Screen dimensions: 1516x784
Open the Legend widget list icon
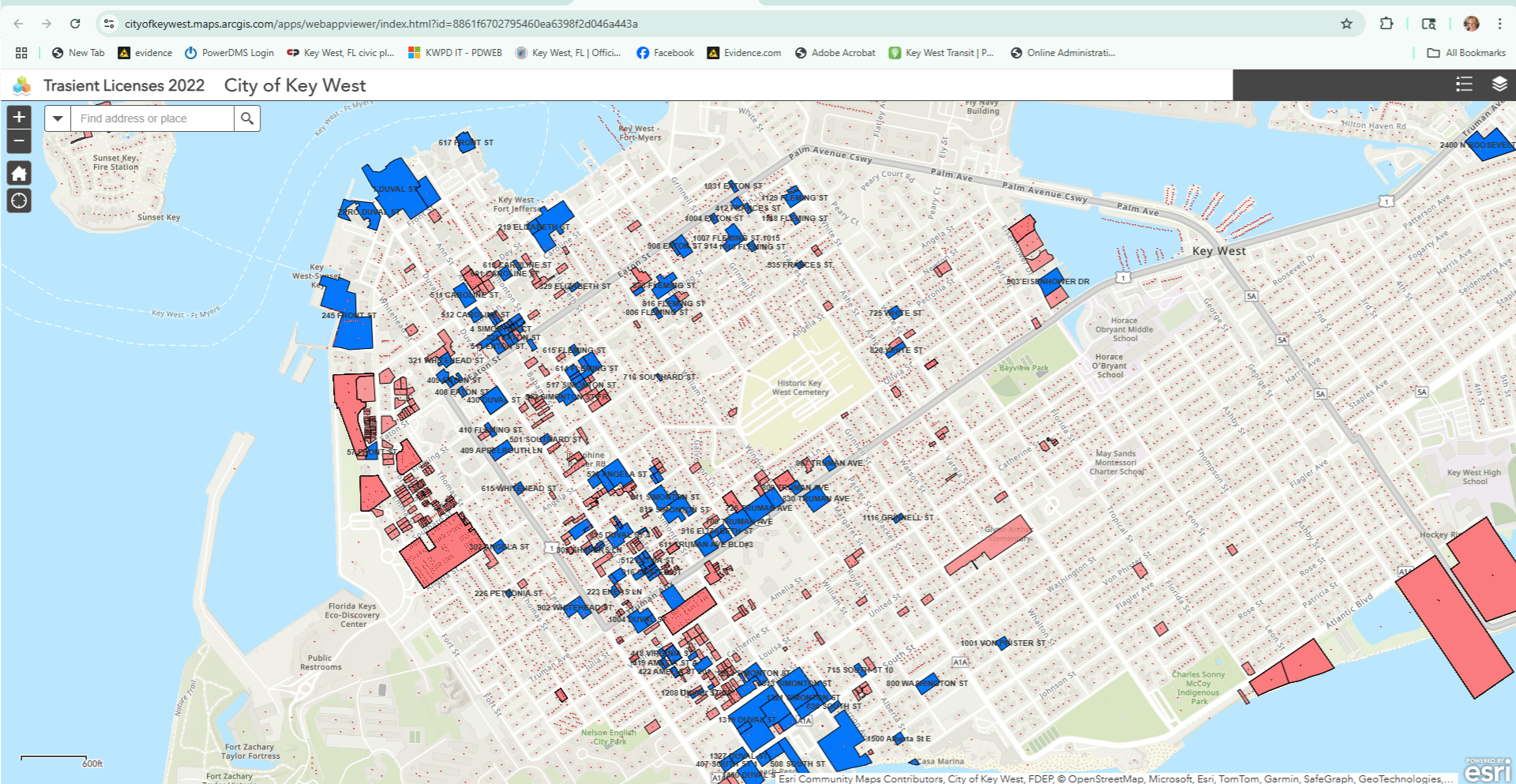1464,84
